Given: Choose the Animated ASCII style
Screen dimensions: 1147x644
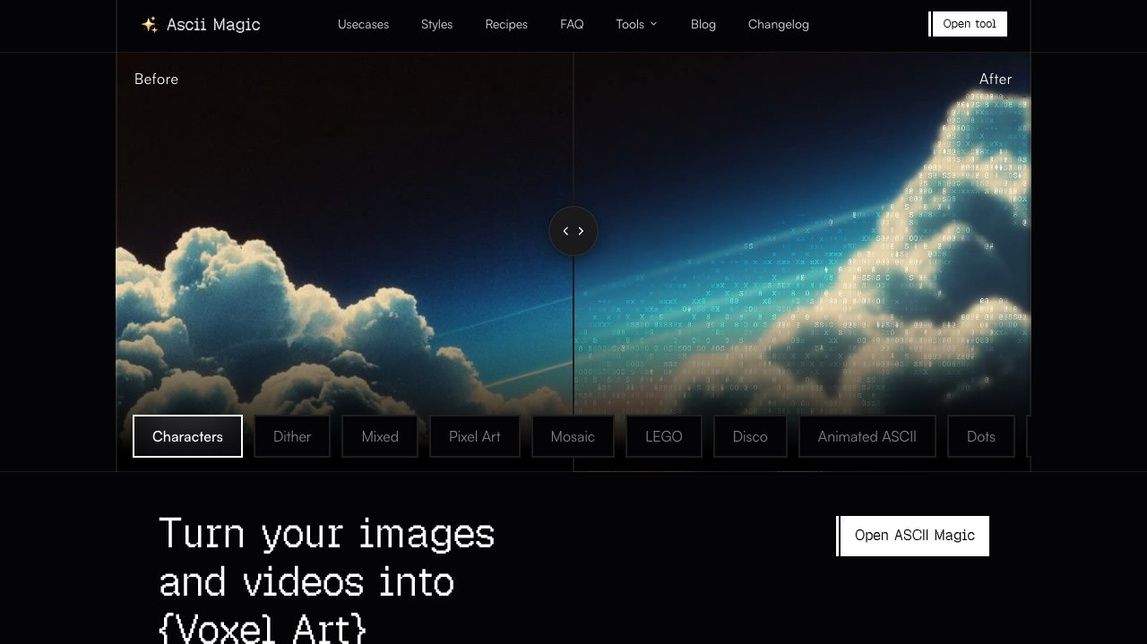Looking at the screenshot, I should (867, 436).
